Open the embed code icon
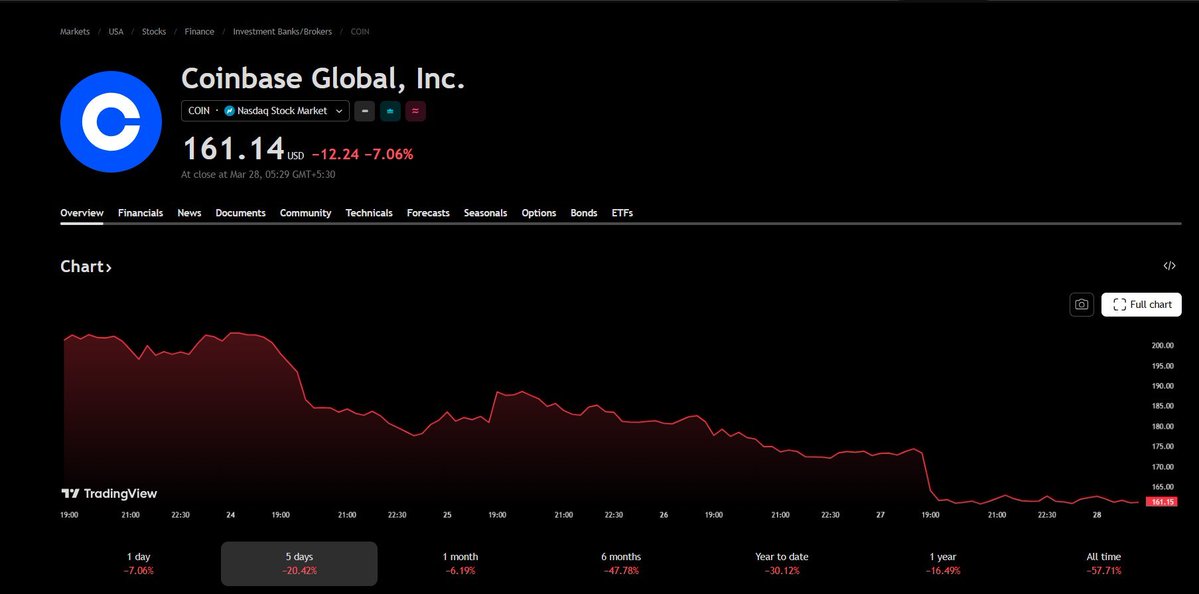 1169,266
